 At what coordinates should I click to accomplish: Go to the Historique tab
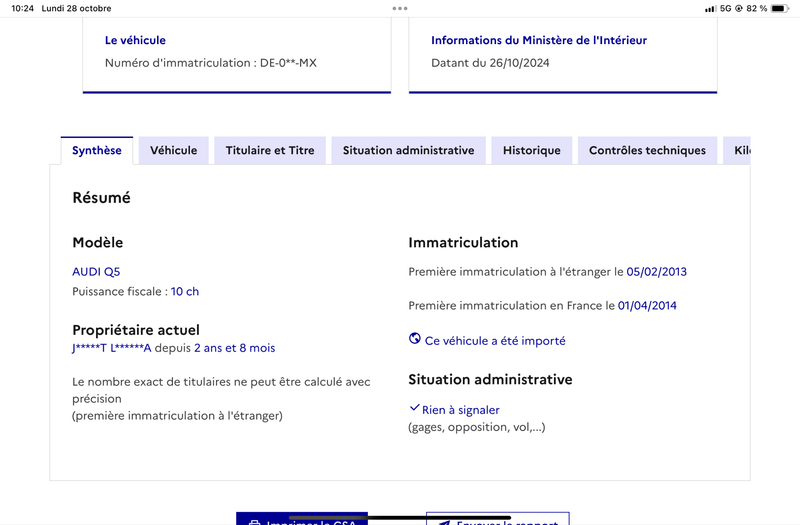[x=532, y=151]
